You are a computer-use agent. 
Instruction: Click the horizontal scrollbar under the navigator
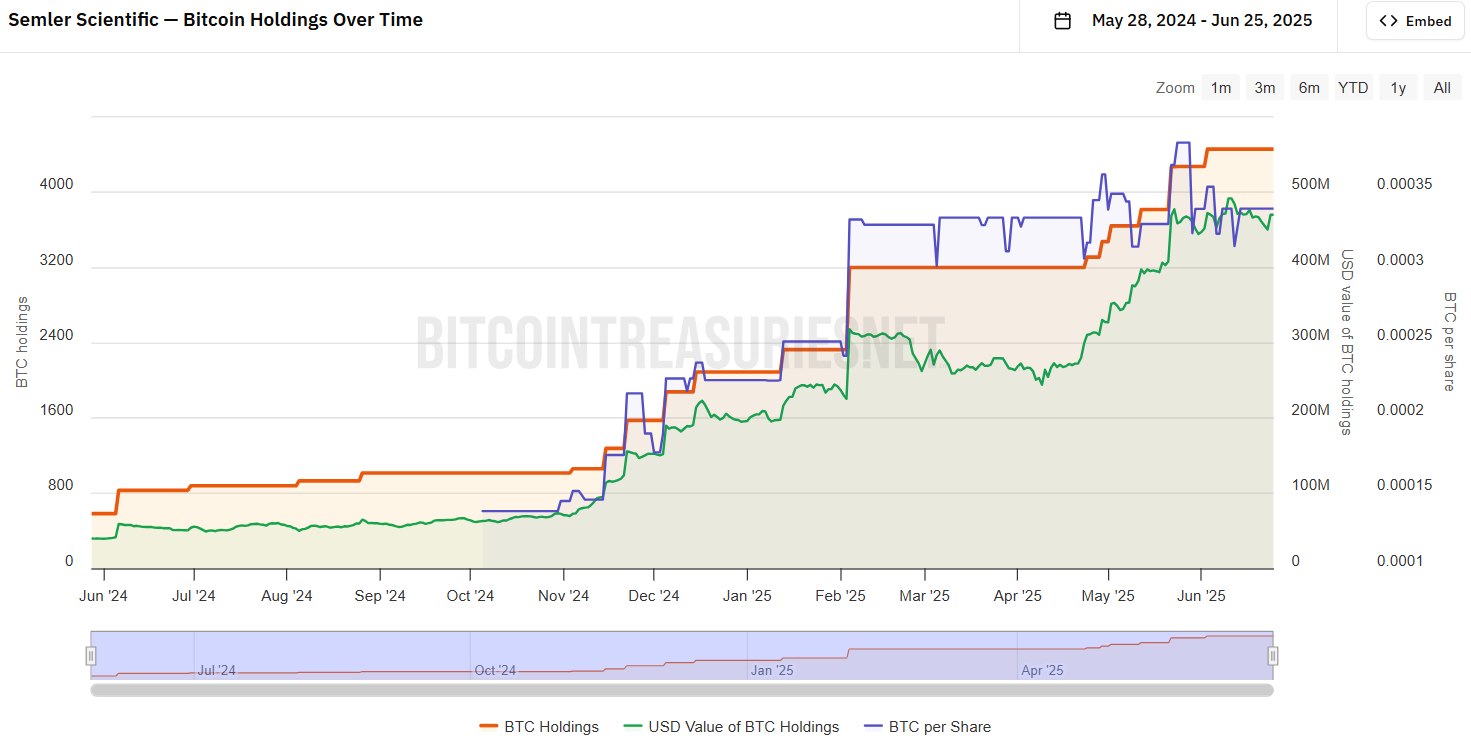point(681,689)
